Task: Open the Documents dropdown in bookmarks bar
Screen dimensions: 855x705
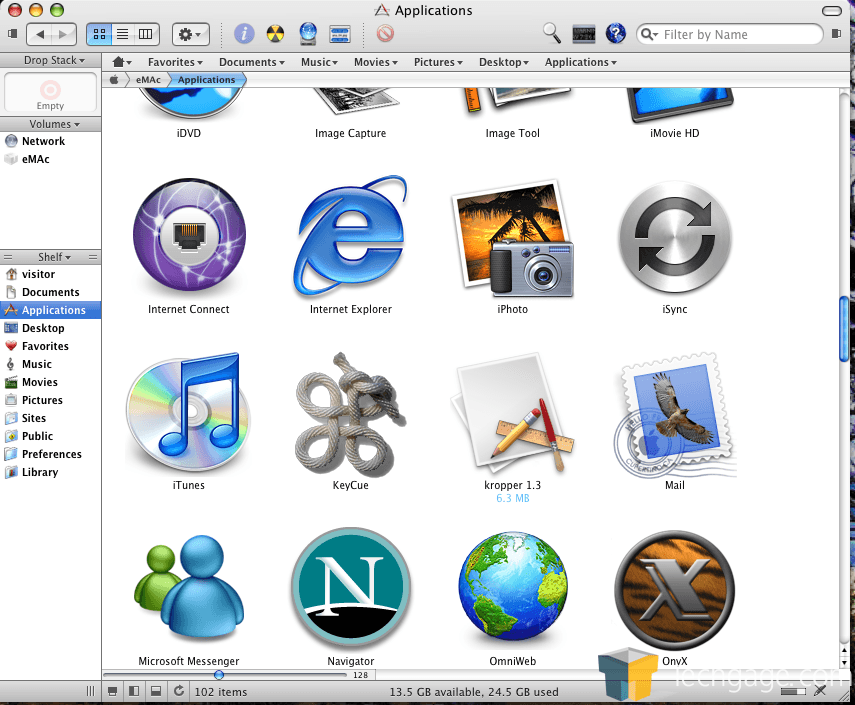Action: (252, 62)
